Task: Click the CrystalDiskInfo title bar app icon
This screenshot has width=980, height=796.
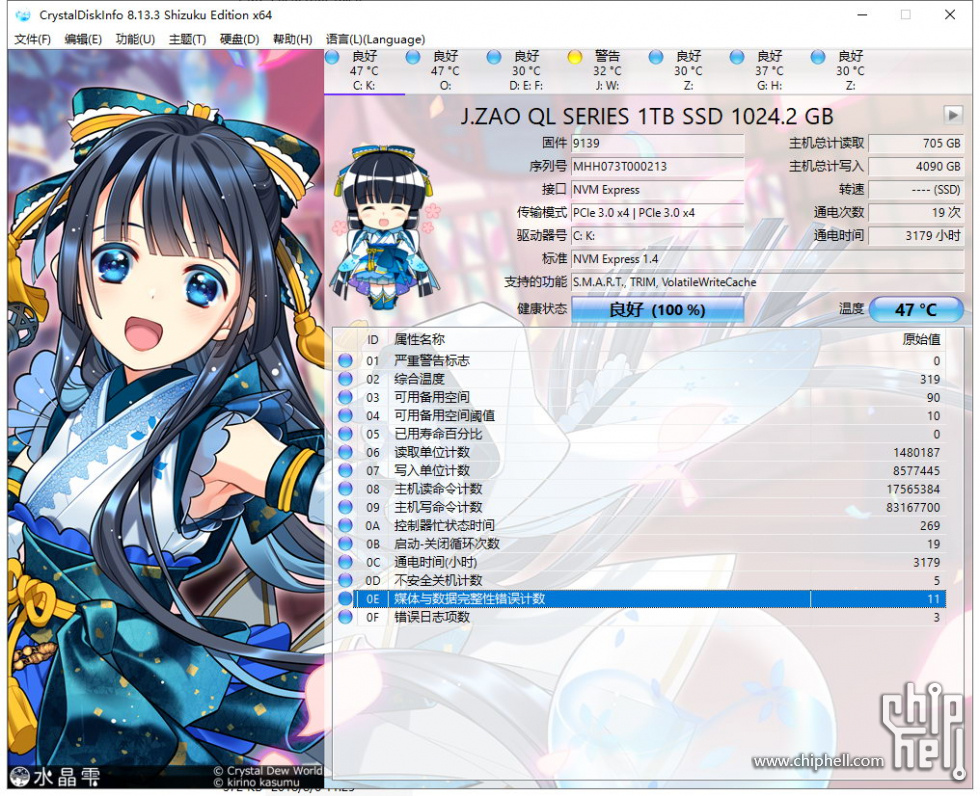Action: tap(23, 15)
